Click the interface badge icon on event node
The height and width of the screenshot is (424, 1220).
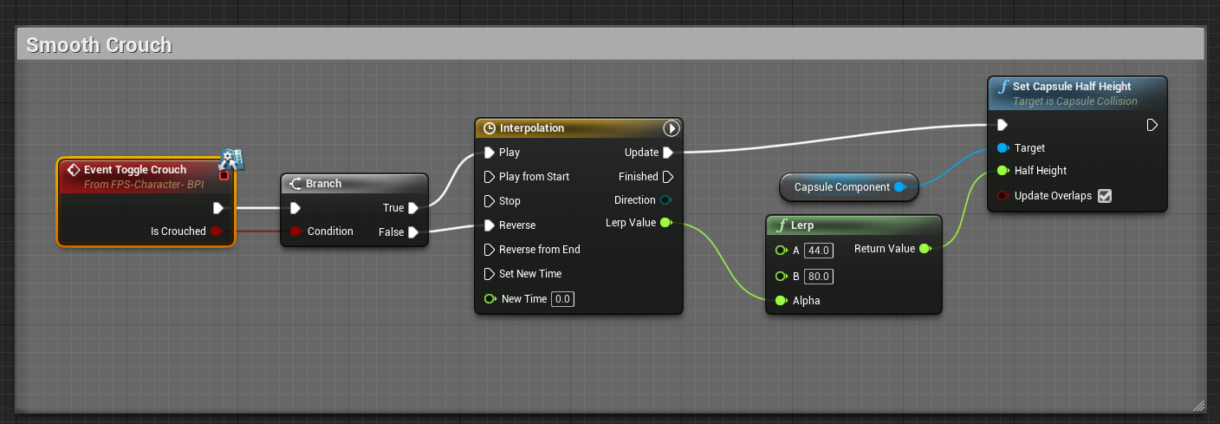click(x=233, y=159)
